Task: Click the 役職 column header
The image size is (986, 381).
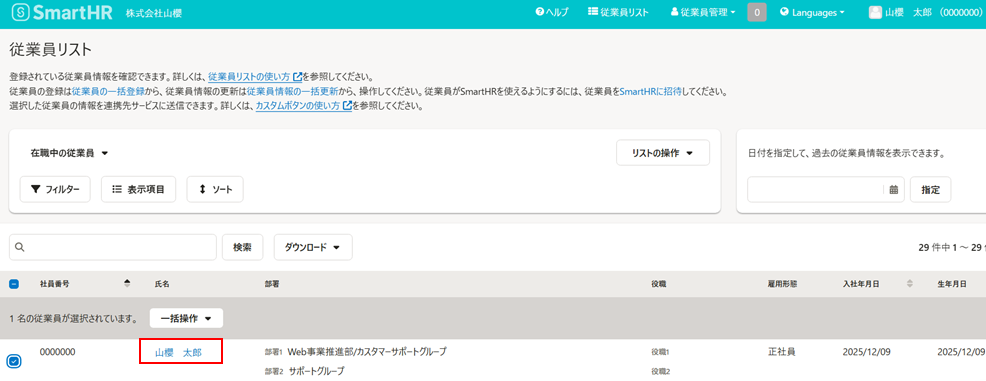Action: click(659, 284)
